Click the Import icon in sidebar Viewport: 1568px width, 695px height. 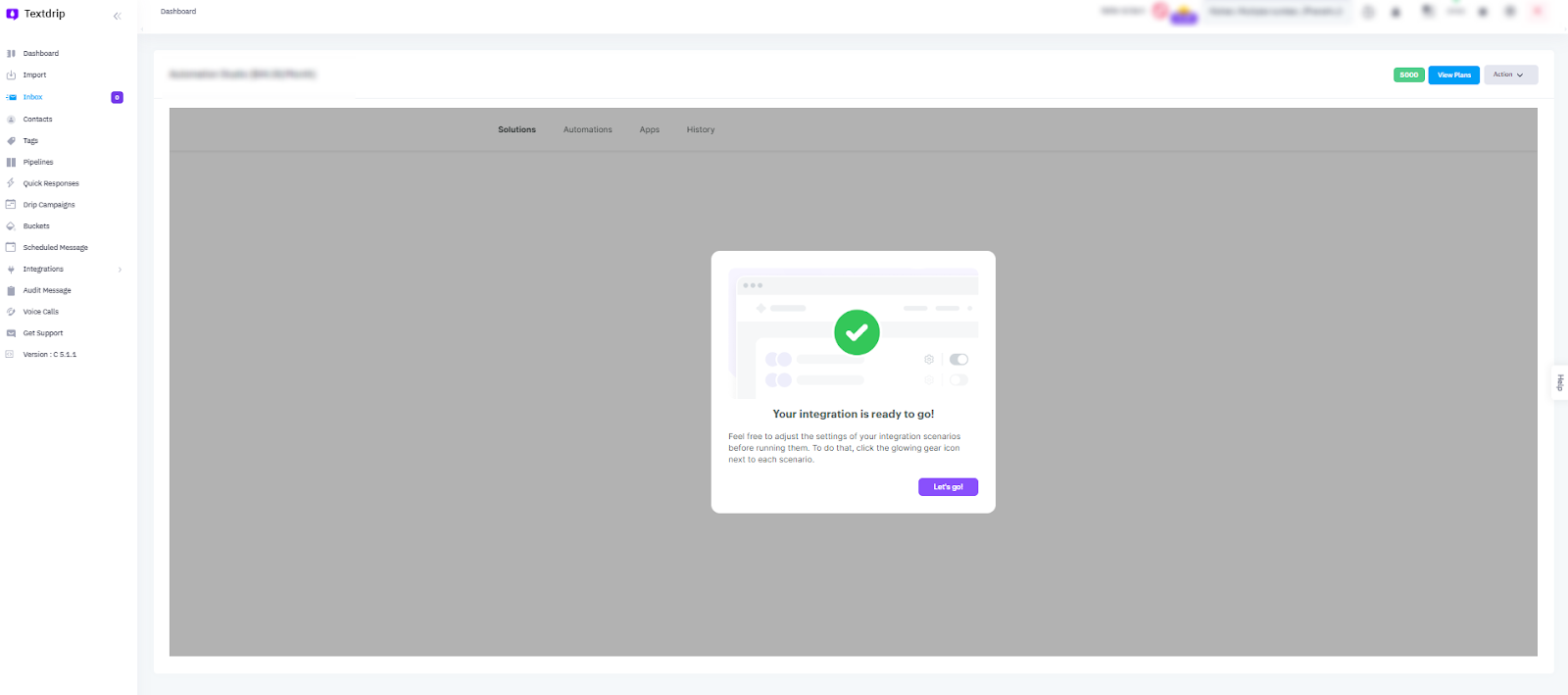coord(11,75)
